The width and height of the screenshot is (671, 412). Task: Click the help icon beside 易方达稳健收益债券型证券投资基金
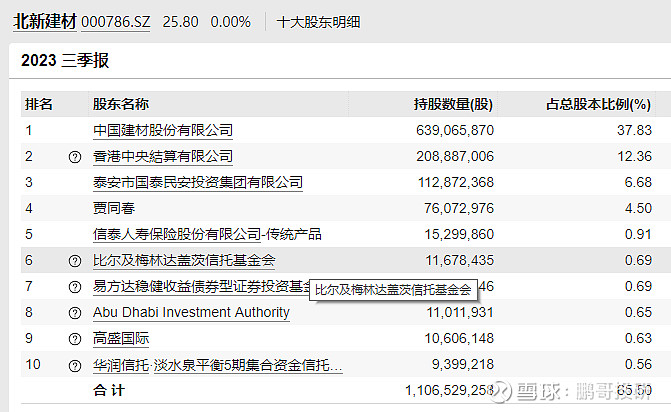(74, 287)
